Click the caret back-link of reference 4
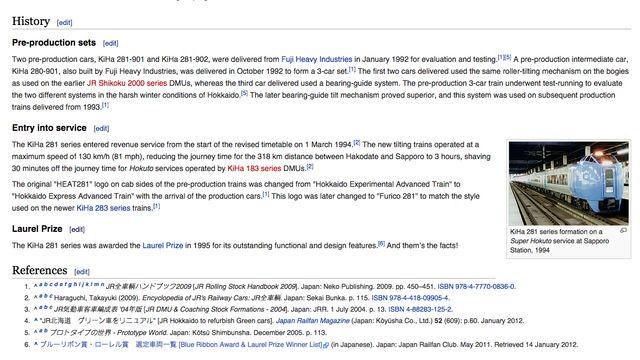 point(36,320)
